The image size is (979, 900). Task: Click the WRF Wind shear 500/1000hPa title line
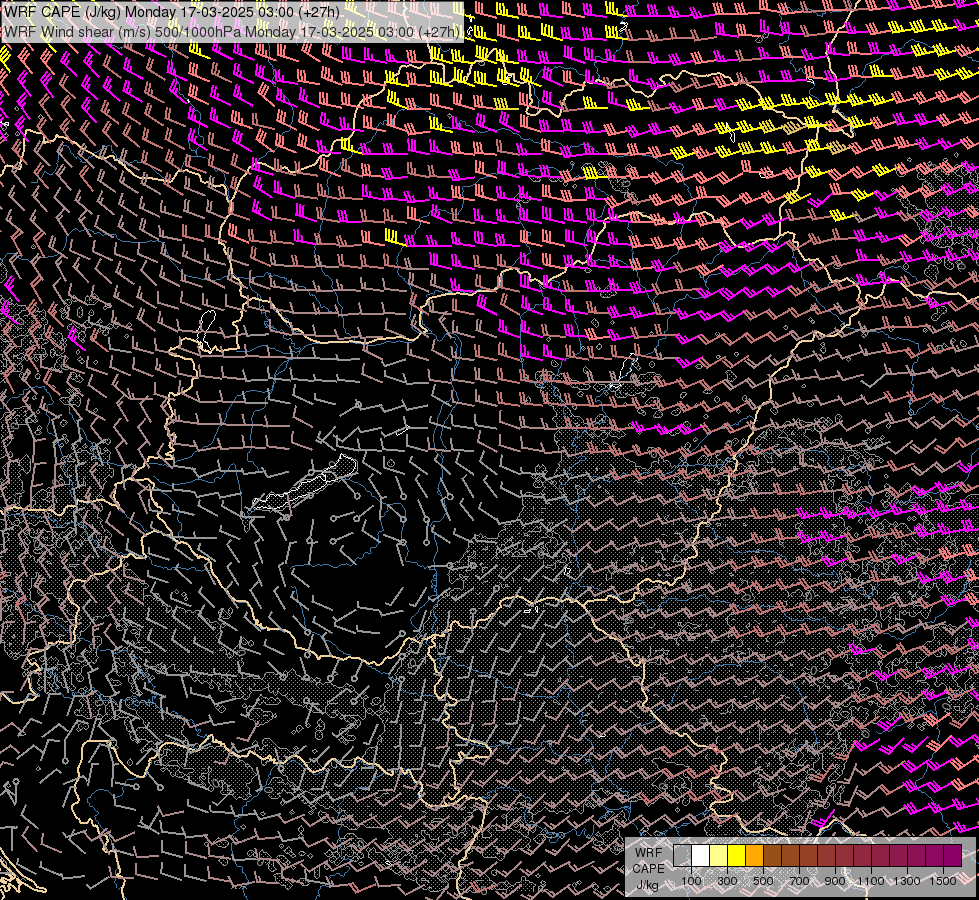pyautogui.click(x=232, y=32)
